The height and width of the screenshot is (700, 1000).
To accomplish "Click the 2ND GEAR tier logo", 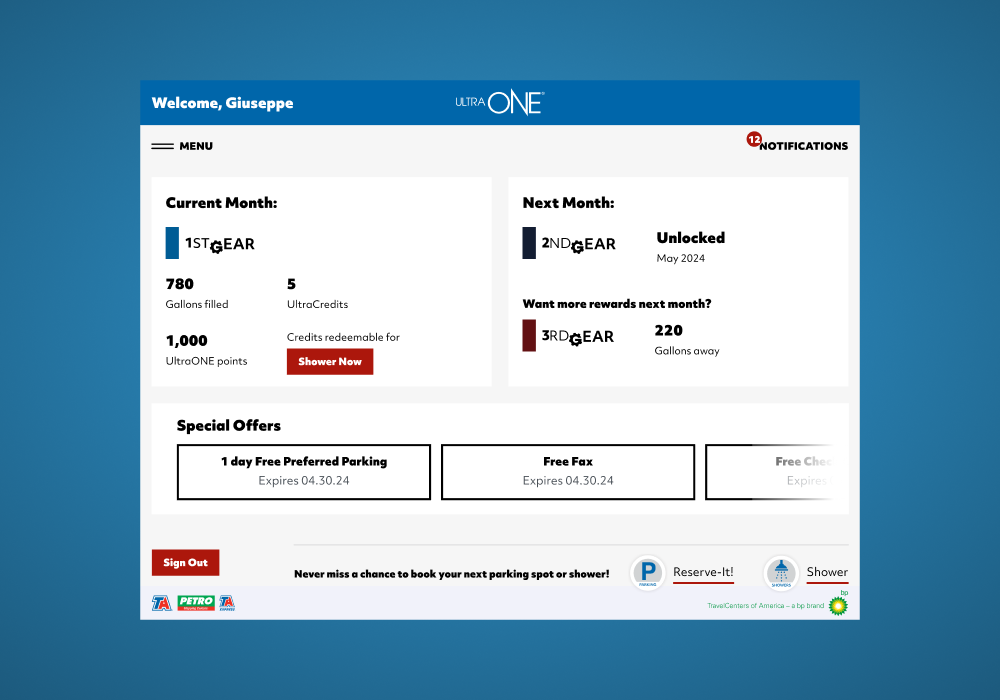I will [x=578, y=244].
